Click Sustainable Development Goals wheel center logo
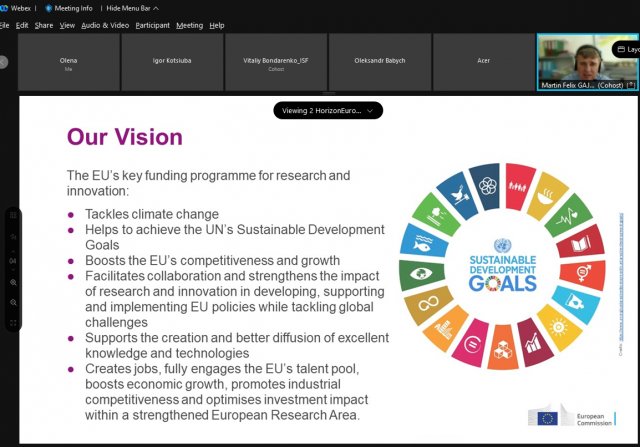640x447 pixels. click(x=502, y=266)
